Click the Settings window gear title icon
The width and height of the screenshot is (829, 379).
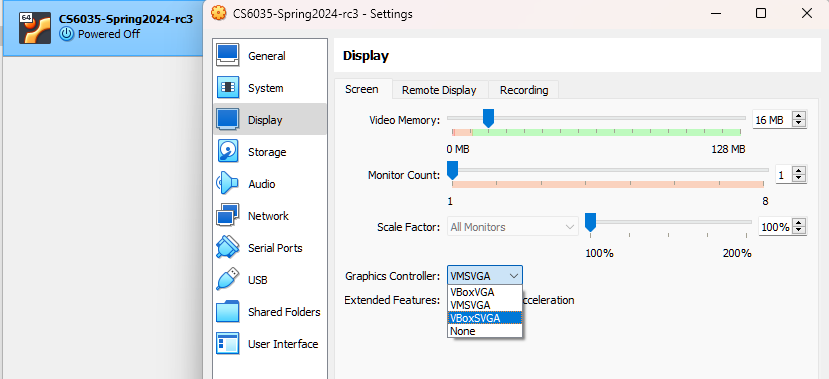coord(218,14)
